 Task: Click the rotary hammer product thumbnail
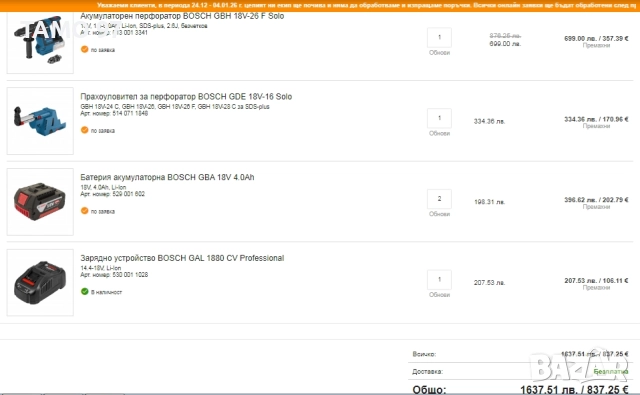click(x=40, y=43)
